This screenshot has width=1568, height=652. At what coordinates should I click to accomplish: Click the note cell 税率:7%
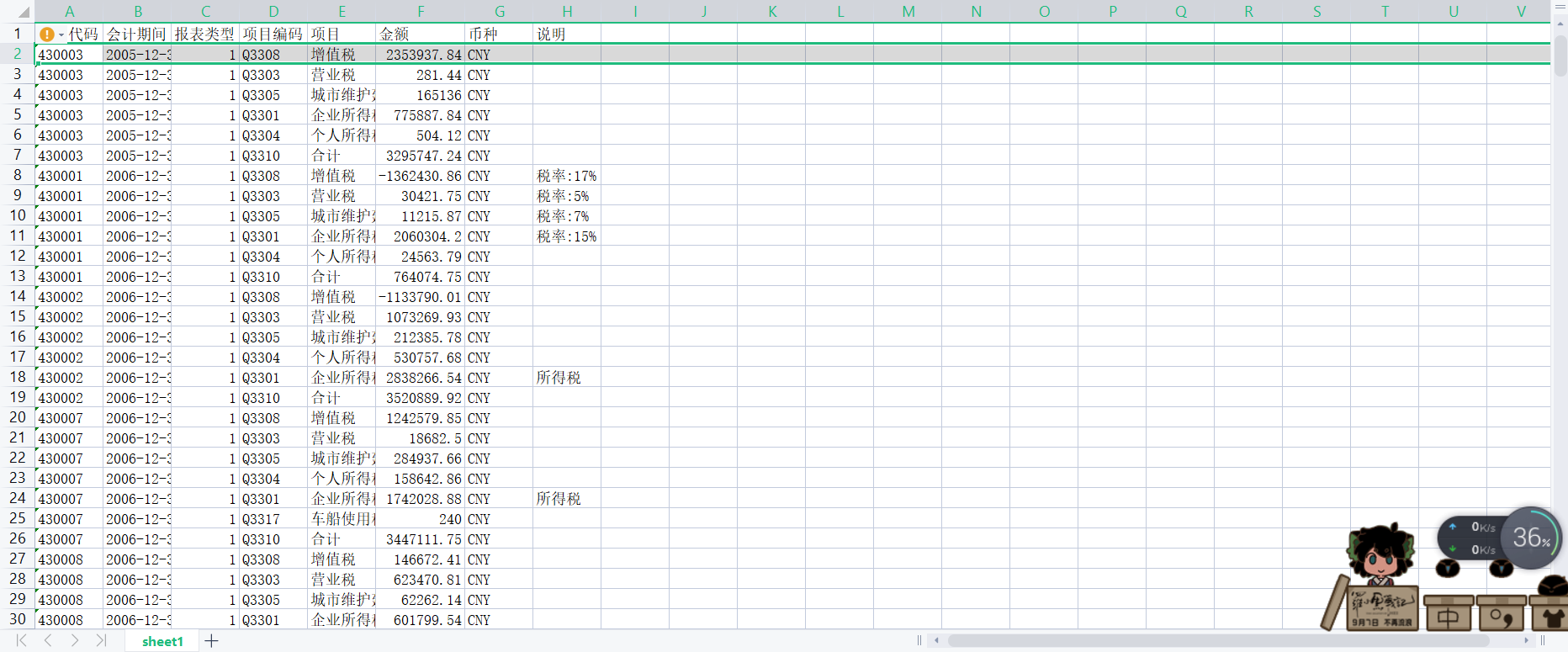pyautogui.click(x=567, y=216)
